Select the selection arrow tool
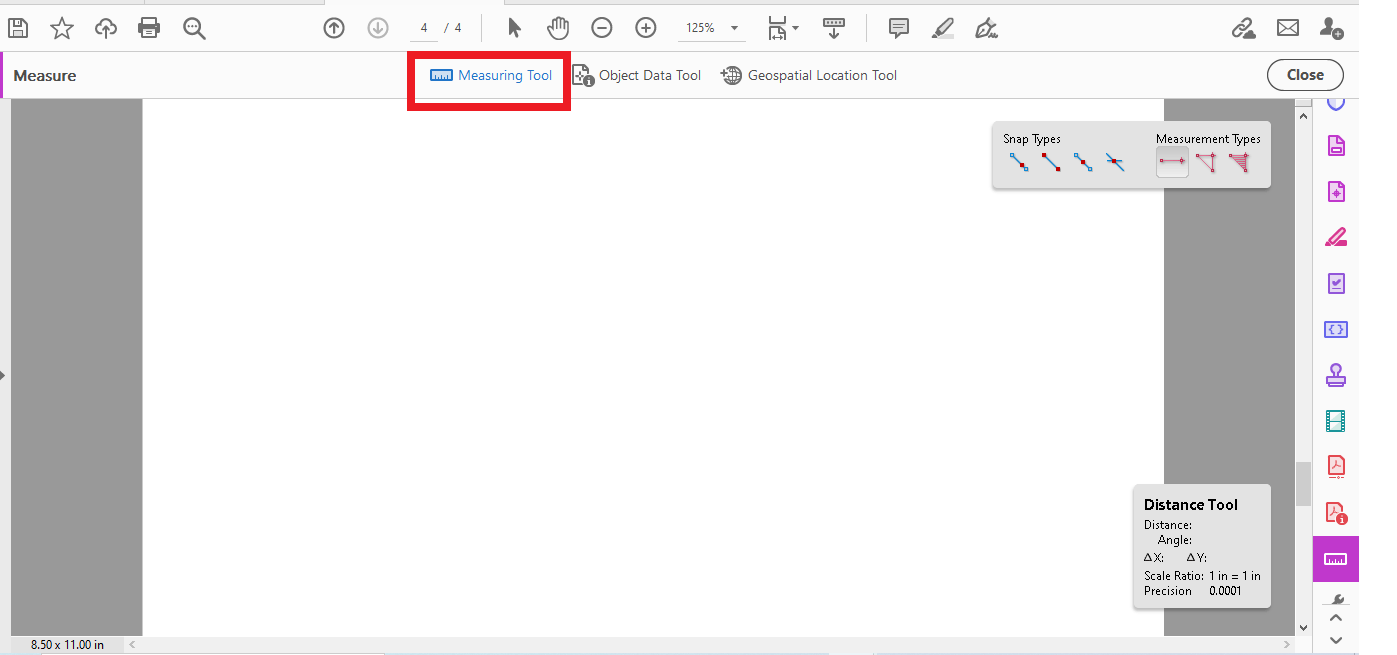This screenshot has height=655, width=1397. (x=513, y=27)
